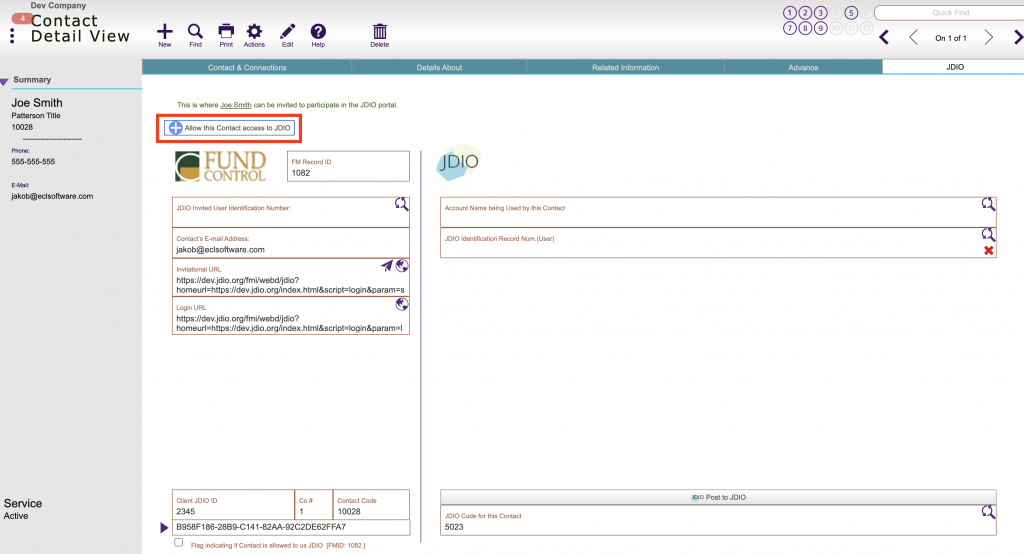Click the Print icon in toolbar
This screenshot has width=1024, height=554.
[x=226, y=33]
